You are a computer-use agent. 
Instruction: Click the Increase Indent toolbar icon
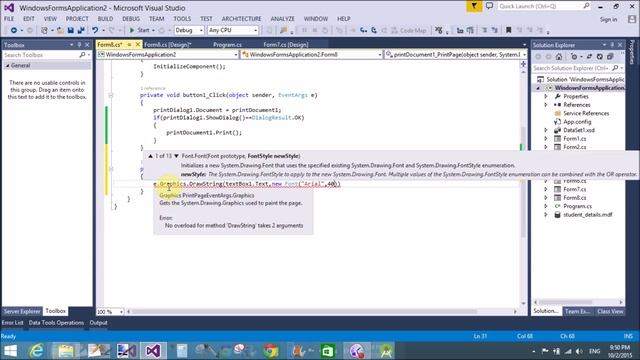coord(470,30)
